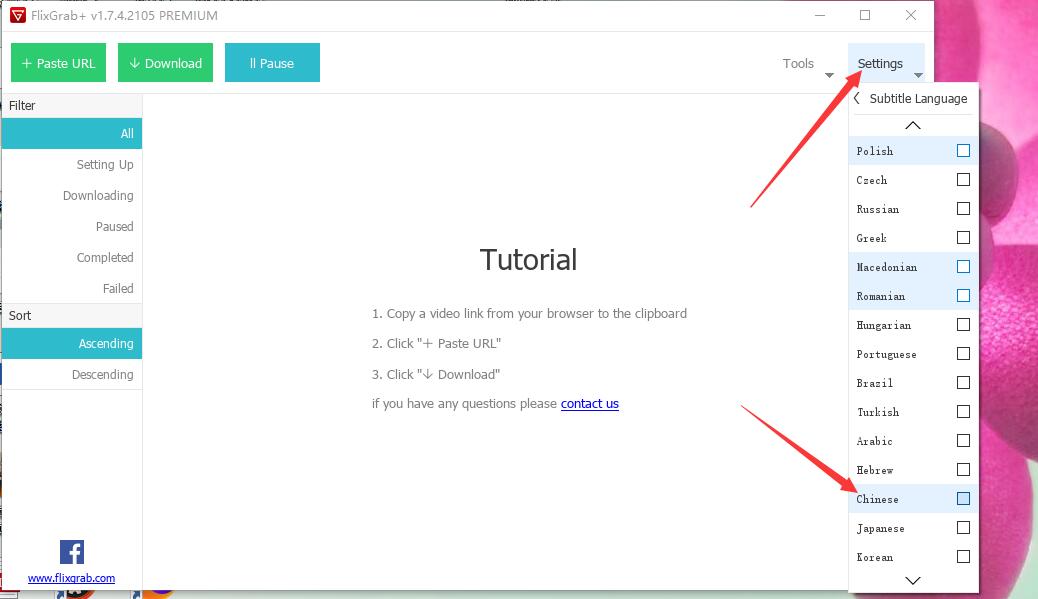Open the Settings dropdown menu
The width and height of the screenshot is (1038, 599).
[886, 64]
